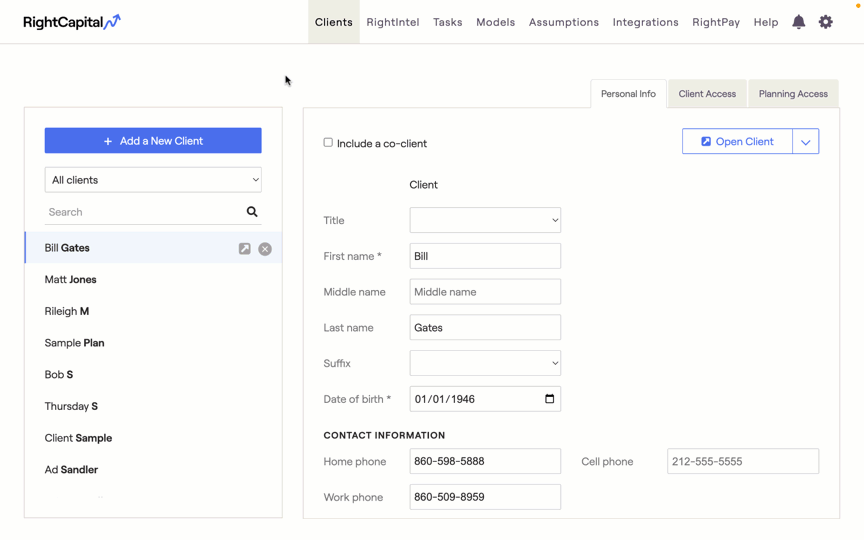The image size is (864, 540).
Task: Select Matt Jones from the client list
Action: pyautogui.click(x=71, y=280)
